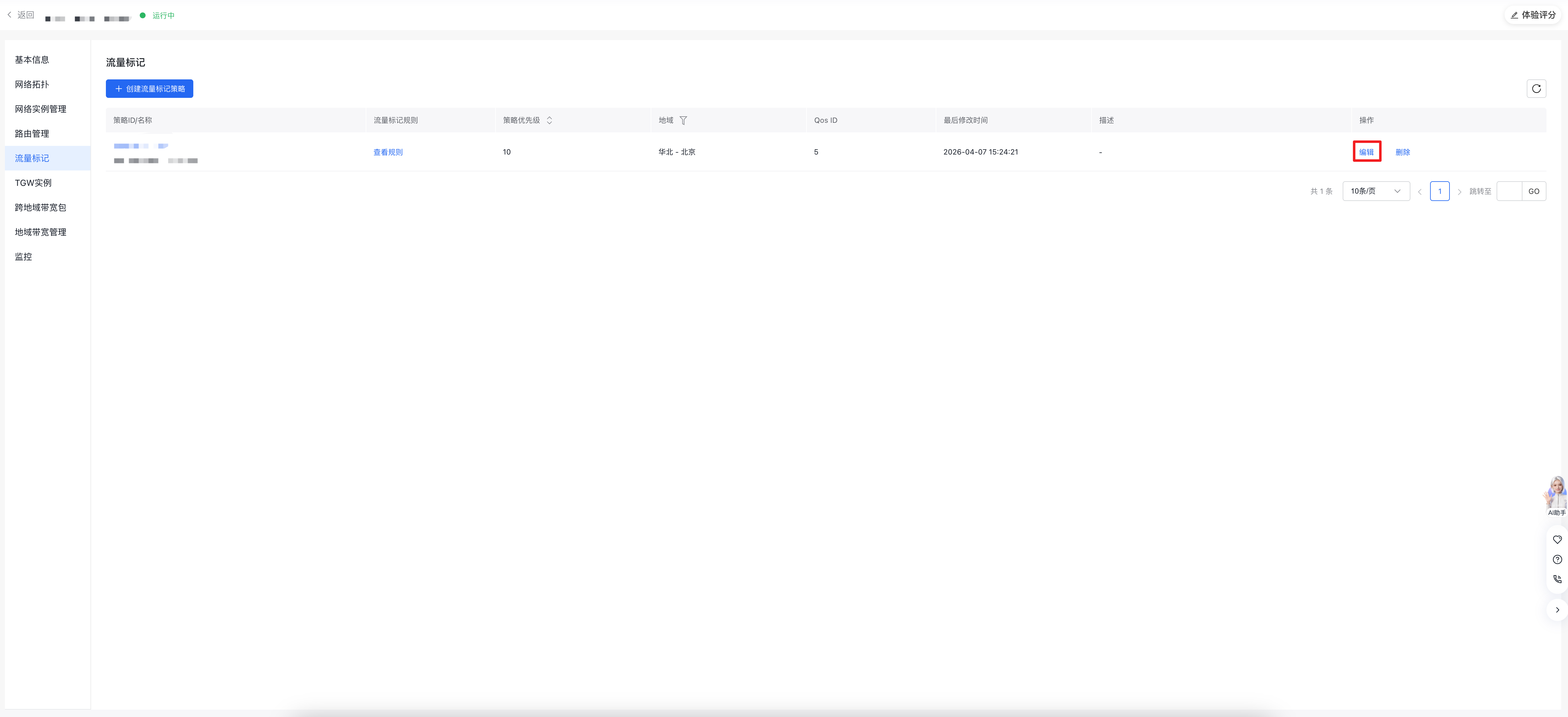The height and width of the screenshot is (717, 1568).
Task: Click the refresh icon above the table
Action: (x=1536, y=89)
